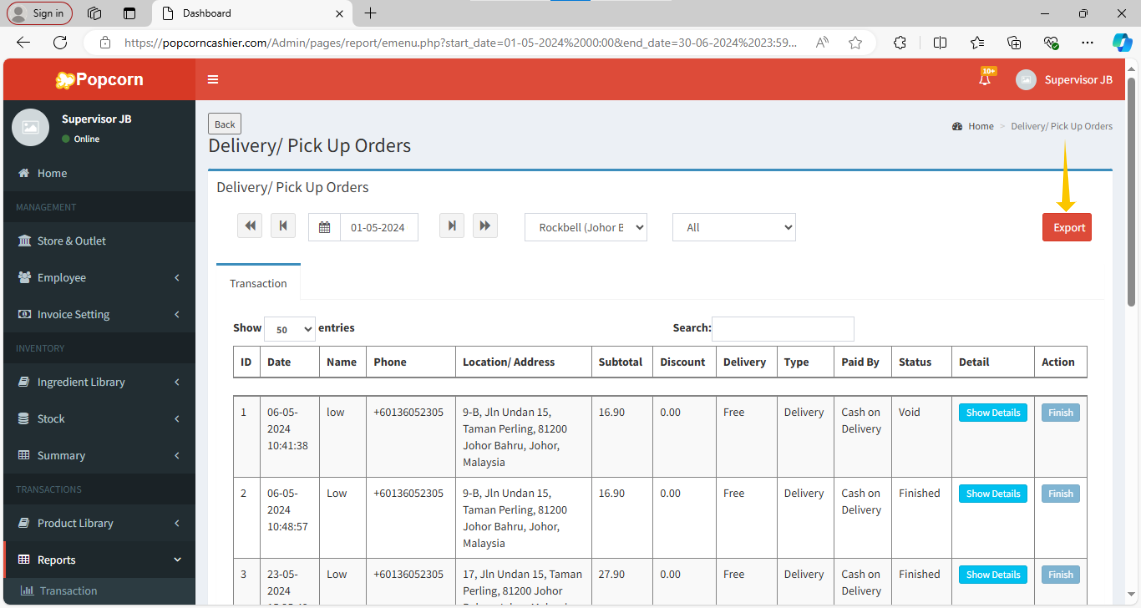Open a new browser tab
This screenshot has height=608, width=1141.
(x=370, y=13)
